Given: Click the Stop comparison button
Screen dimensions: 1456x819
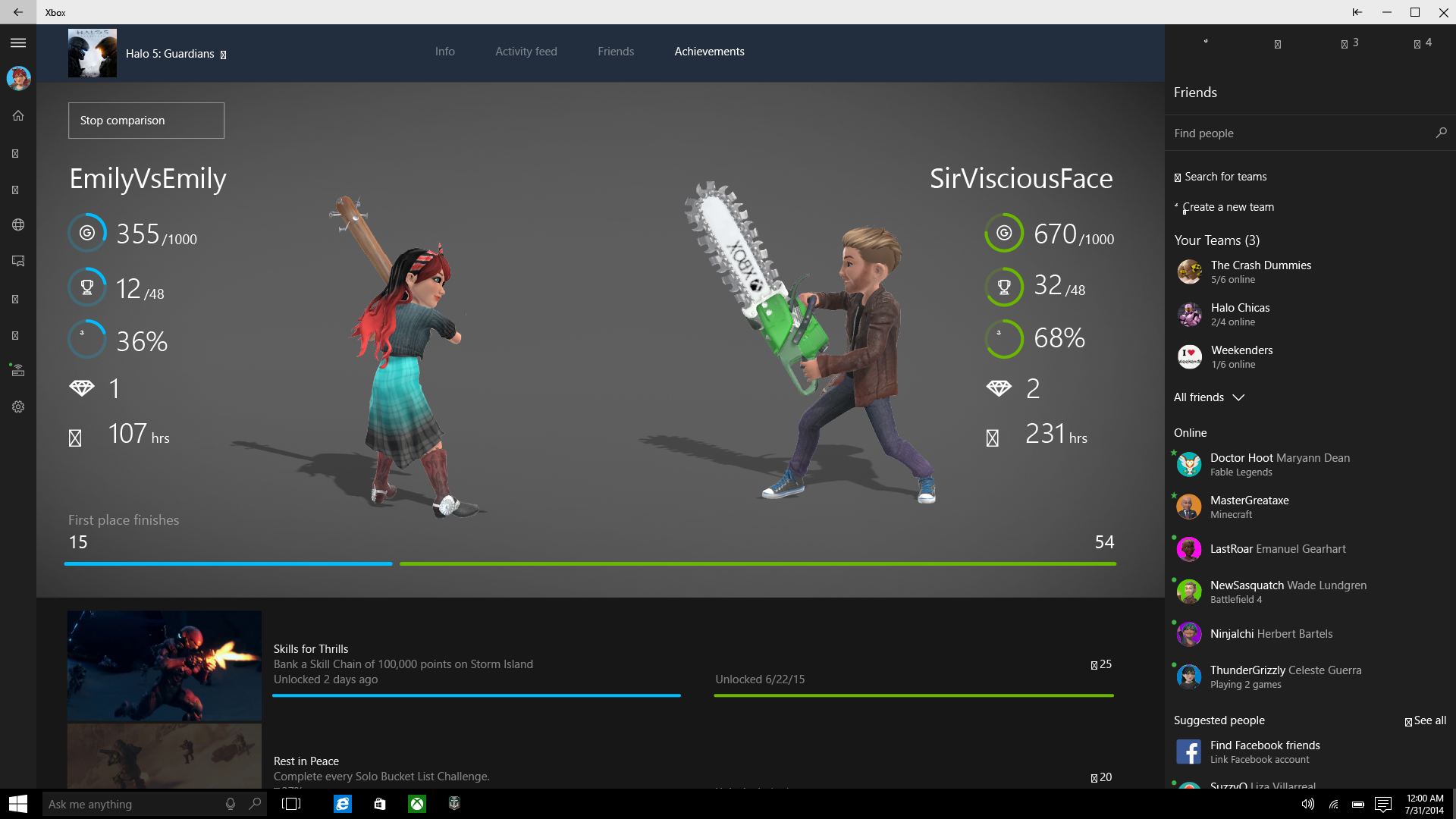Looking at the screenshot, I should click(x=146, y=121).
